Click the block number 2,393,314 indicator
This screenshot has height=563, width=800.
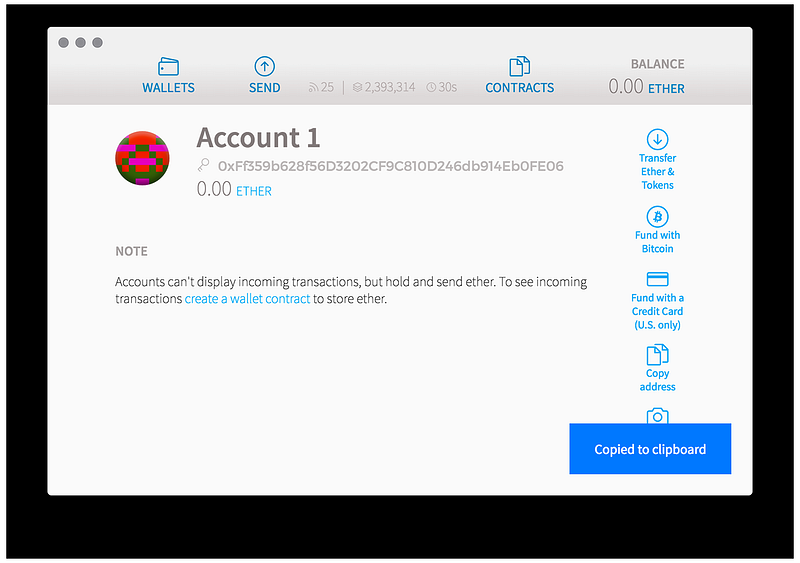pos(384,87)
